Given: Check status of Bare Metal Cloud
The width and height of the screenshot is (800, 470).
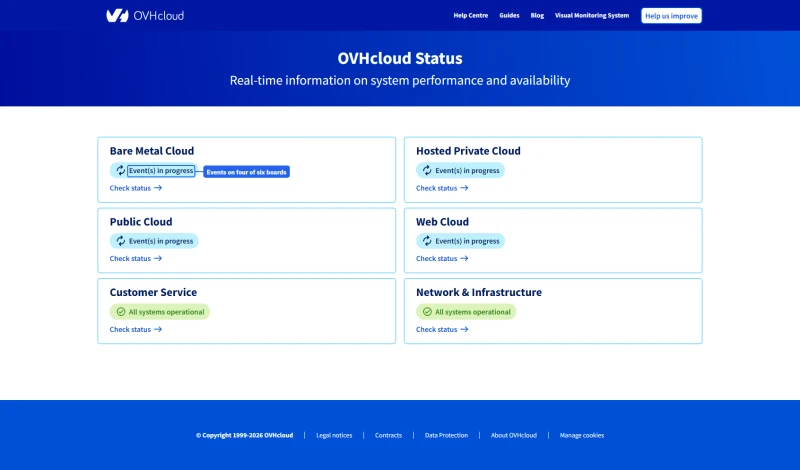Looking at the screenshot, I should pyautogui.click(x=136, y=188).
